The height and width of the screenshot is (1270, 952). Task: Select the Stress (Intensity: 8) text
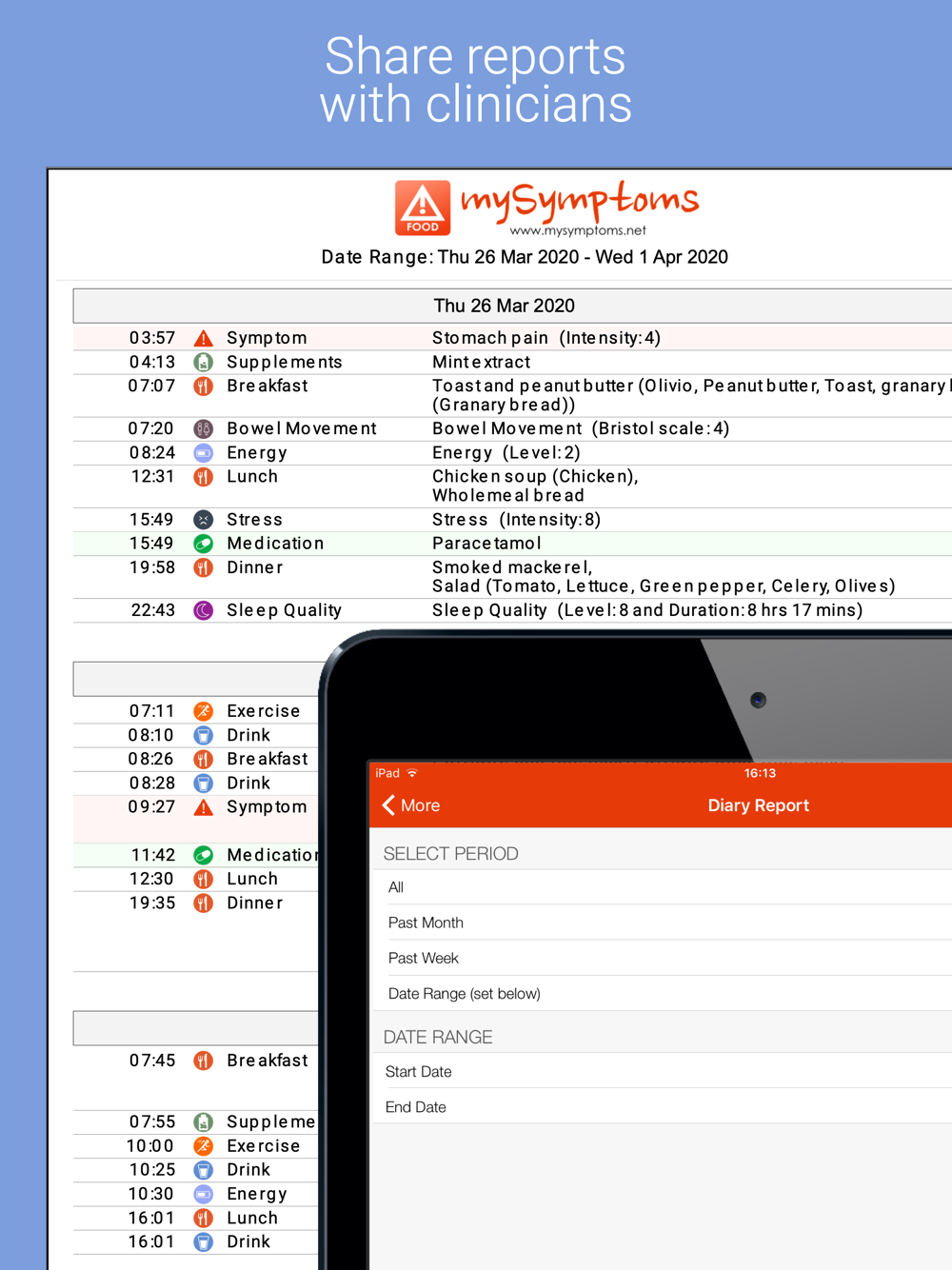pos(517,519)
